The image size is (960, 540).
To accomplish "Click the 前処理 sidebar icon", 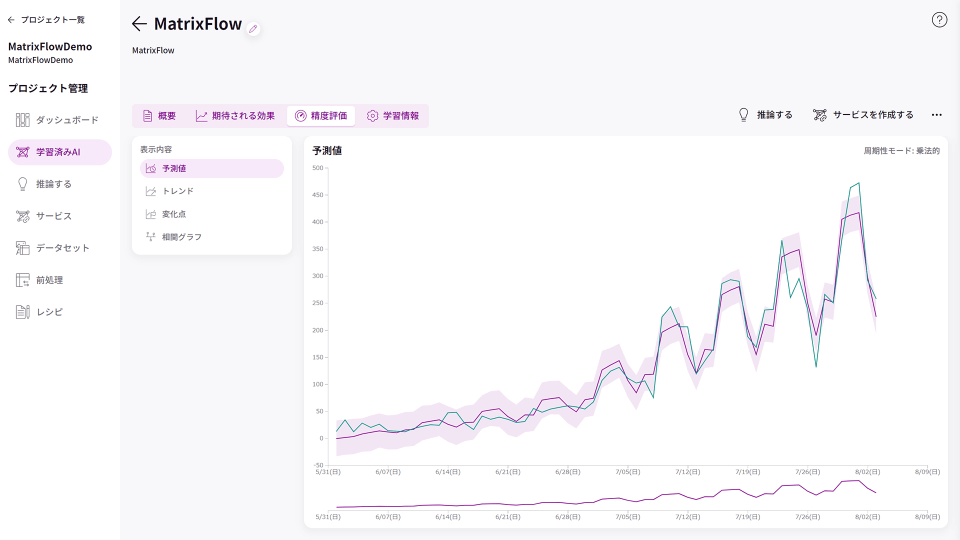I will coord(23,280).
